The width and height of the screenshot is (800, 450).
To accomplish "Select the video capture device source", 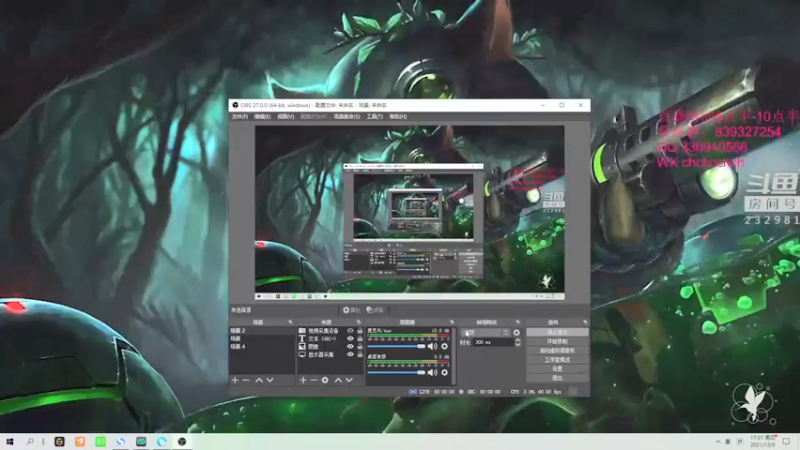I will [323, 331].
